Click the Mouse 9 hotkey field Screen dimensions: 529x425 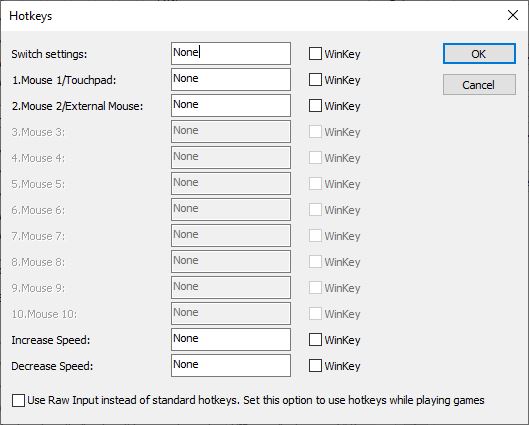[231, 287]
